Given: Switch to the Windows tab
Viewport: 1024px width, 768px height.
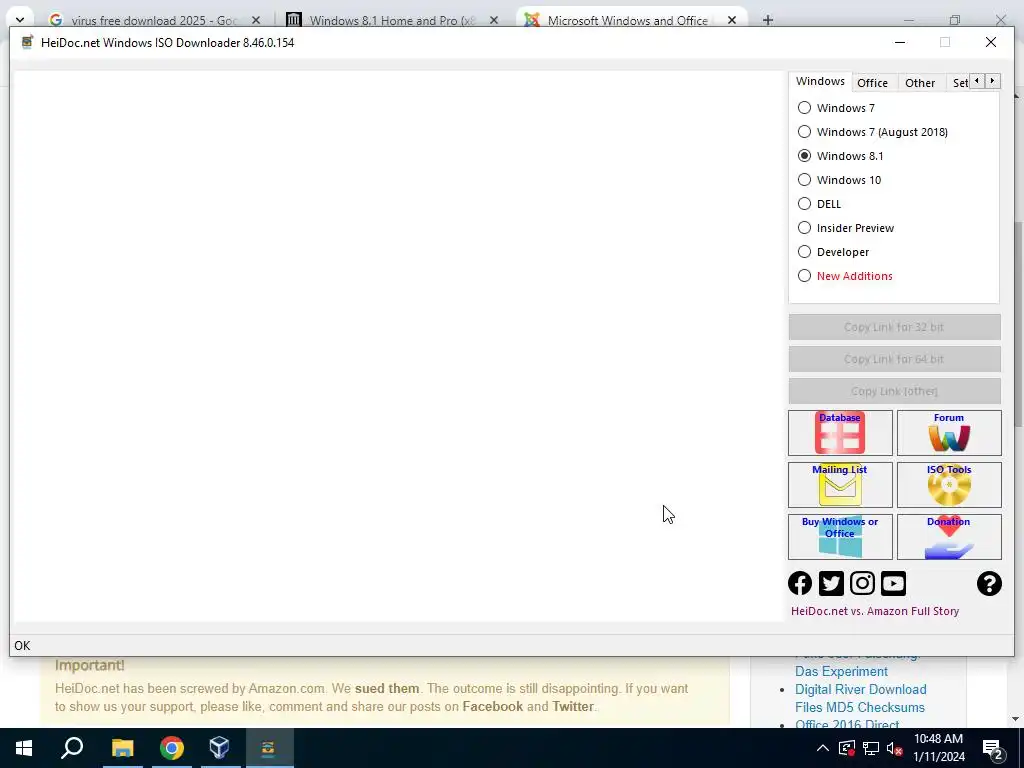Looking at the screenshot, I should (820, 82).
